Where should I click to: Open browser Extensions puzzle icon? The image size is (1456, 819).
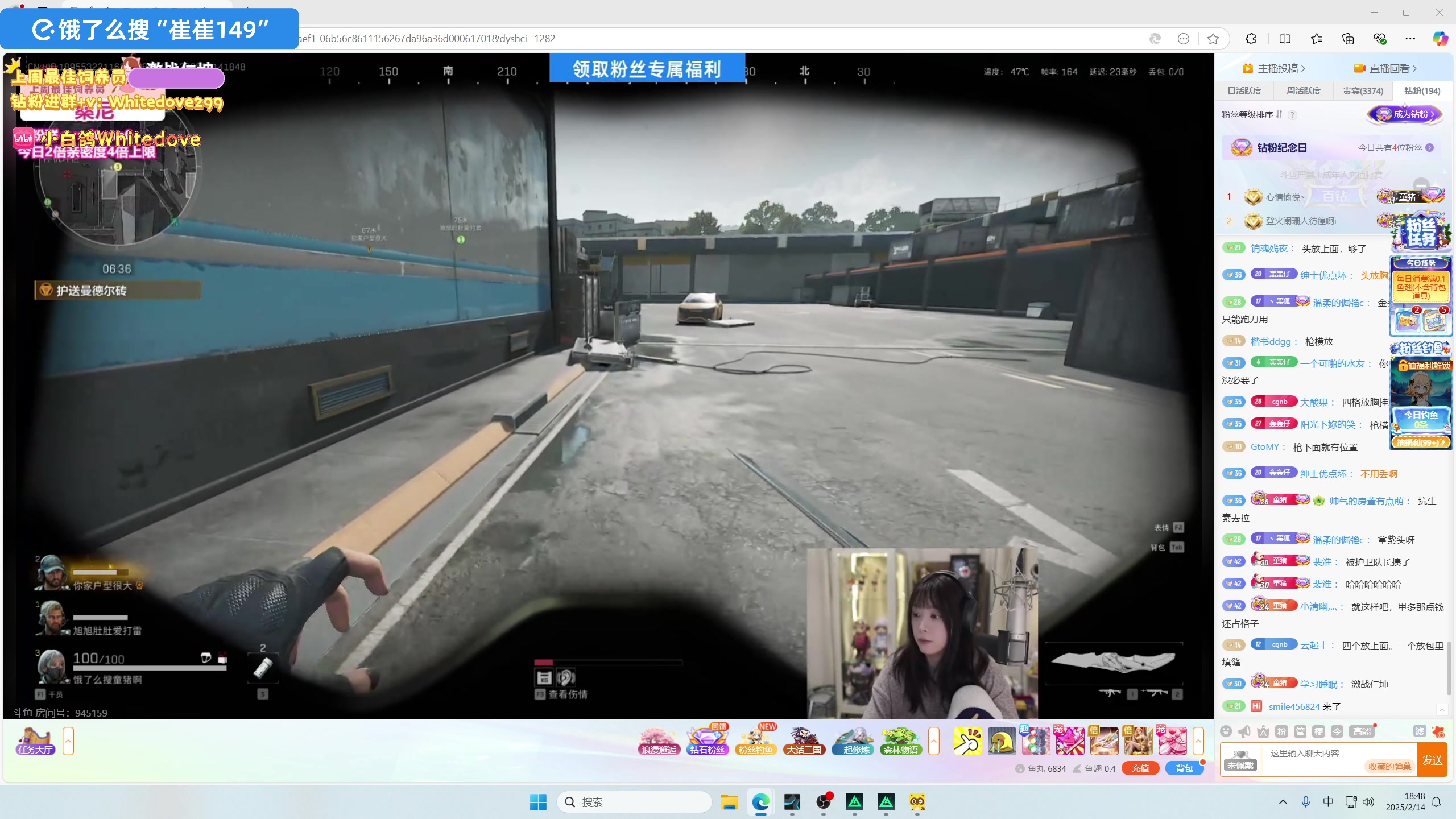pos(1251,38)
